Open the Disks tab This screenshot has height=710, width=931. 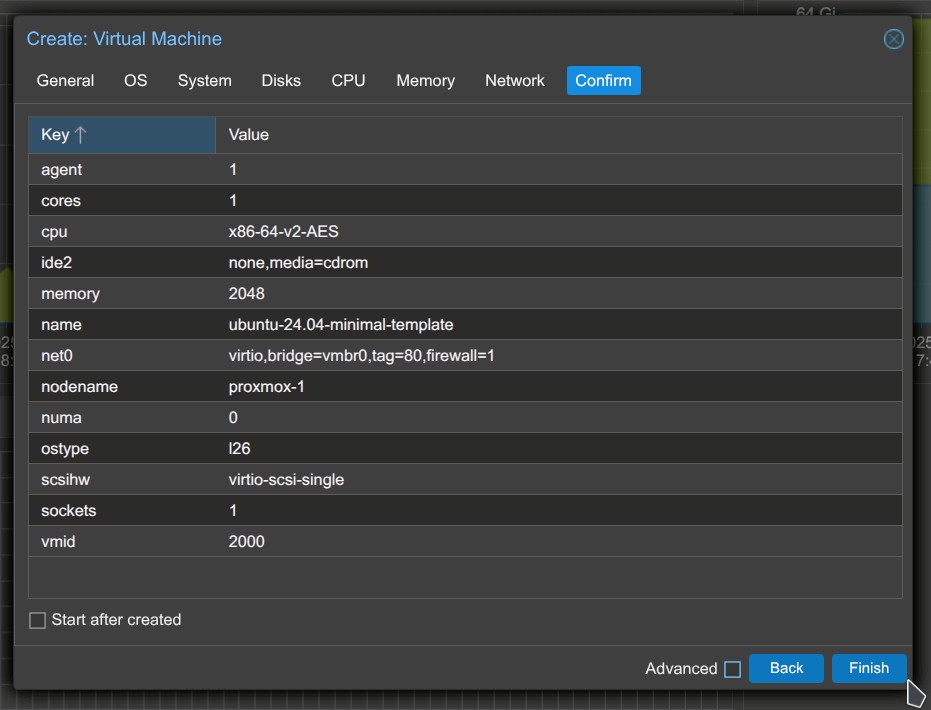pyautogui.click(x=281, y=81)
